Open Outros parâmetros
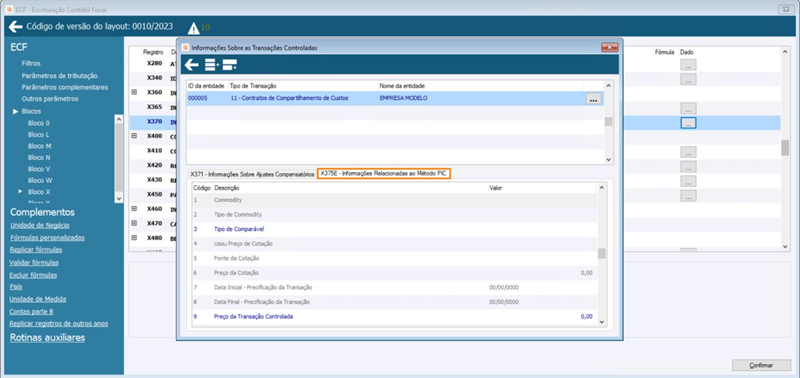This screenshot has width=800, height=378. point(50,99)
